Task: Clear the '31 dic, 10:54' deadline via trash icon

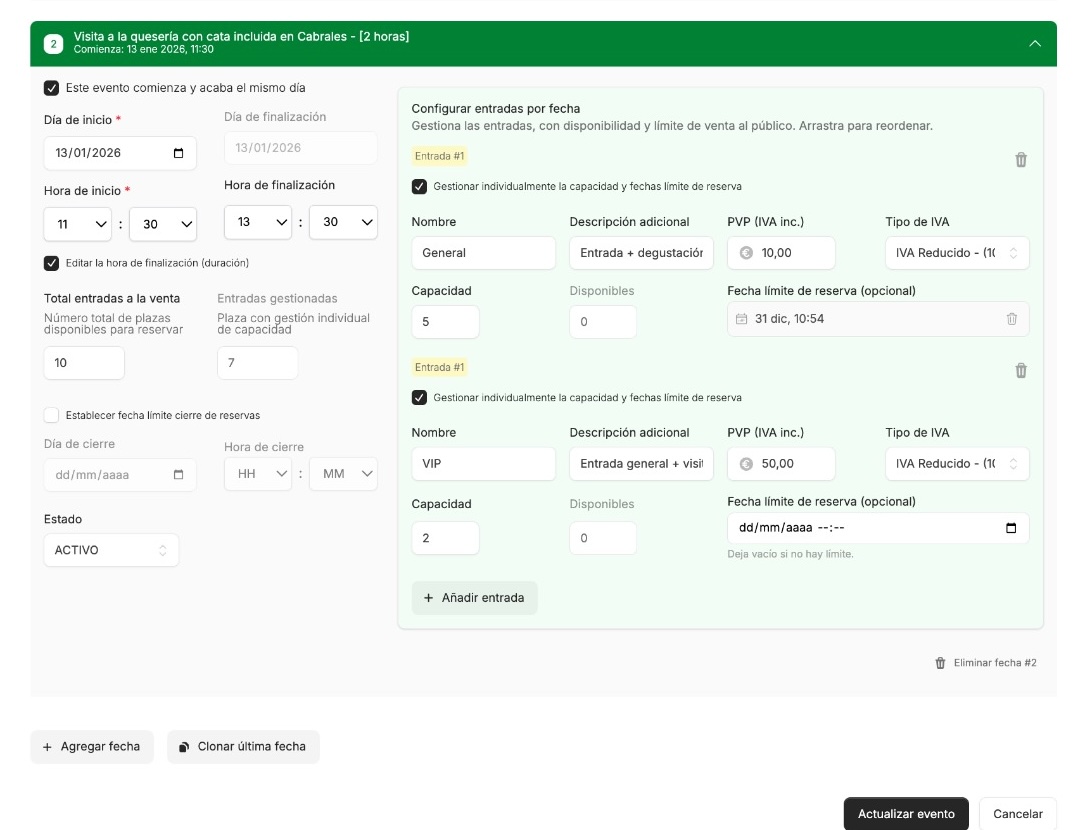Action: pyautogui.click(x=1012, y=318)
